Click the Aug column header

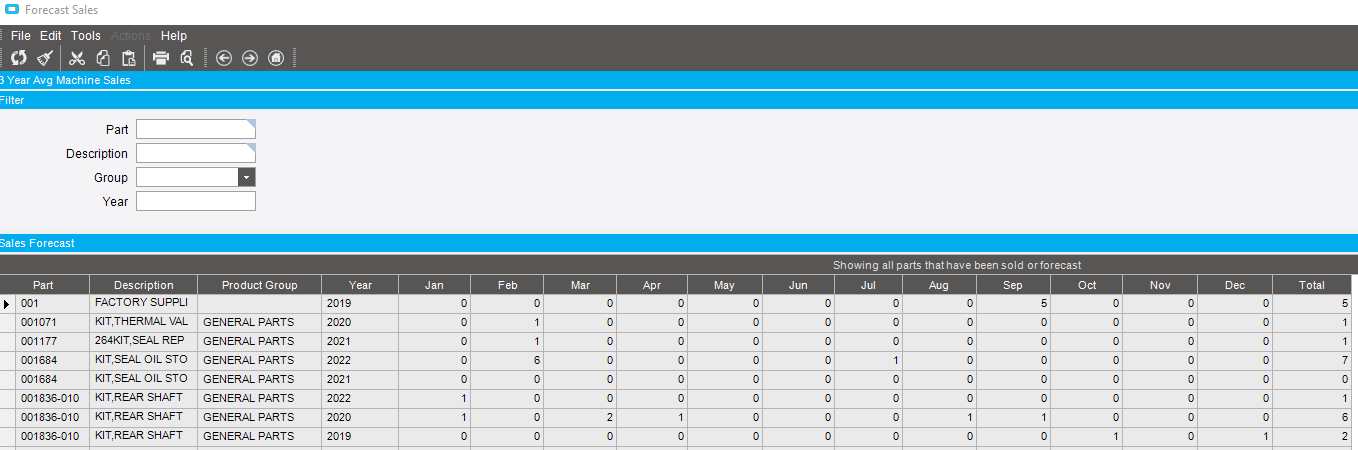pyautogui.click(x=939, y=285)
